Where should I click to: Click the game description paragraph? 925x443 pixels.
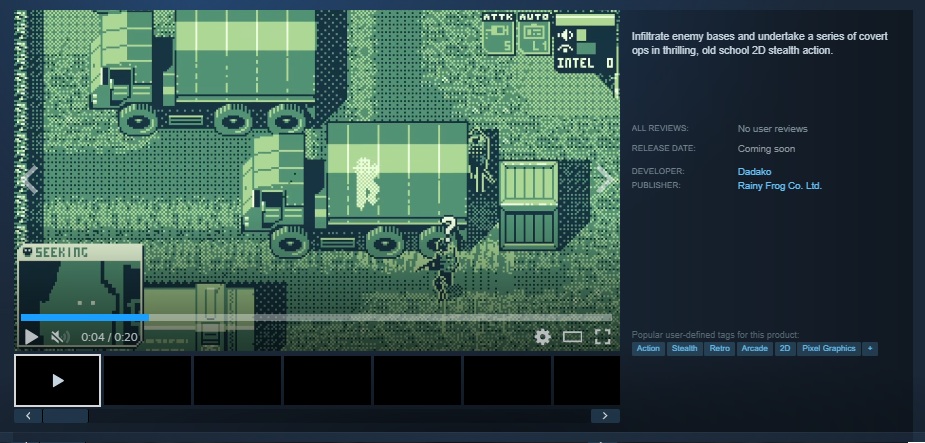pos(759,44)
